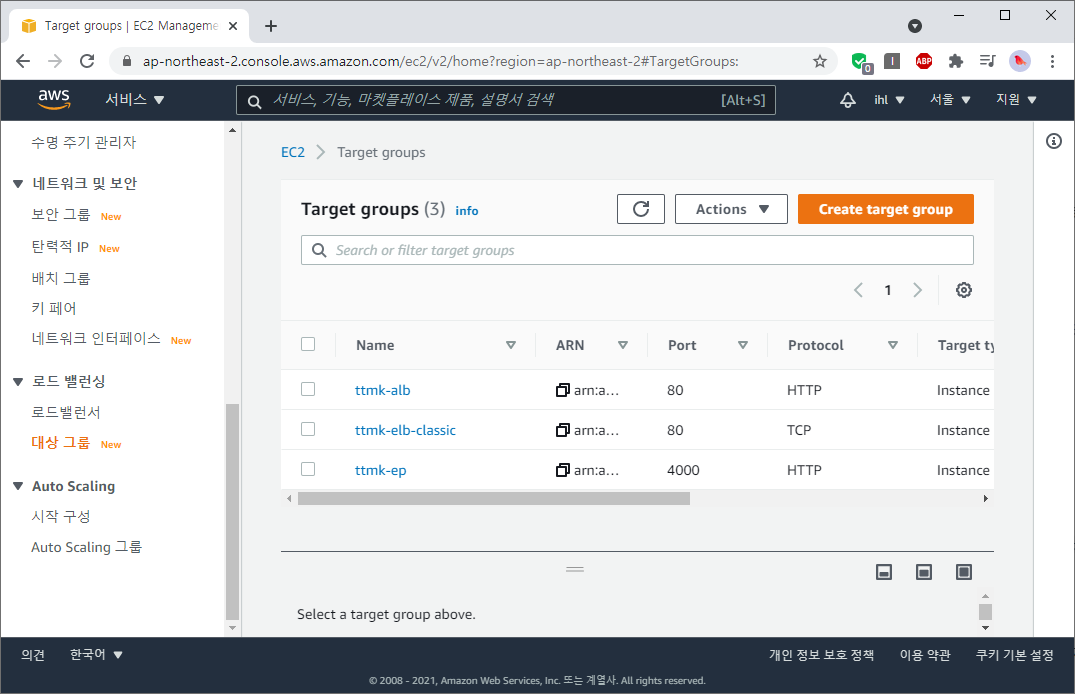Select the ttmk-elb-classic row checkbox

(308, 429)
